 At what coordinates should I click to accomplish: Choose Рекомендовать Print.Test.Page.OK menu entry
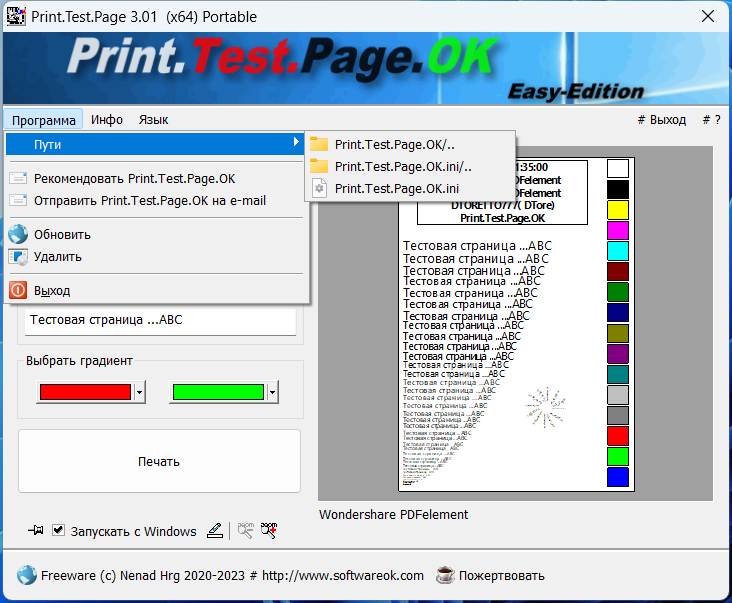[x=157, y=178]
